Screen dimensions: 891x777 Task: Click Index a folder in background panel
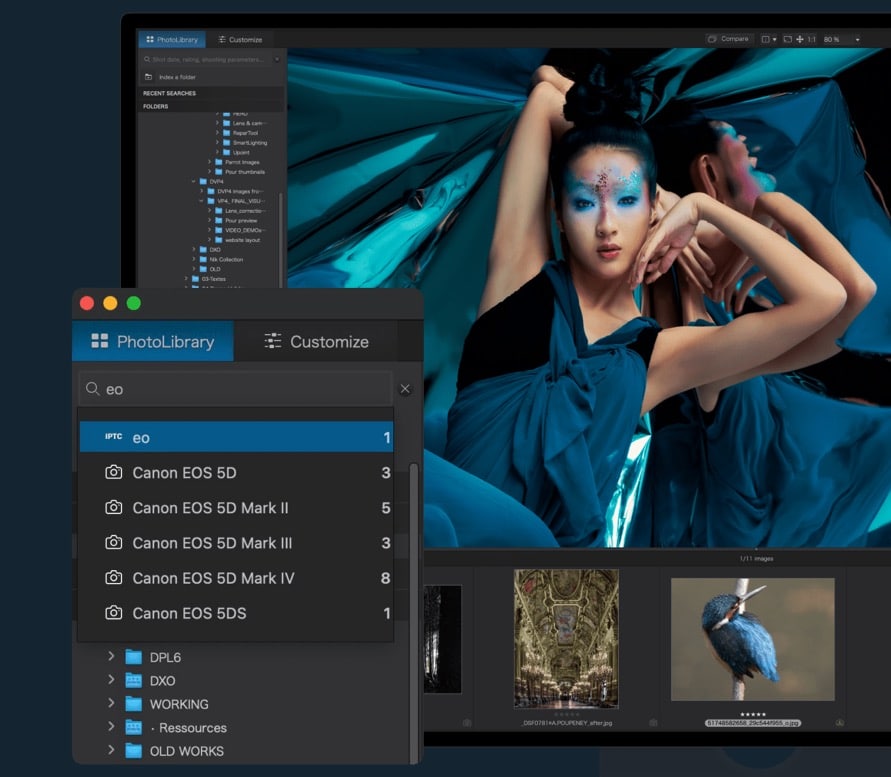[x=177, y=77]
